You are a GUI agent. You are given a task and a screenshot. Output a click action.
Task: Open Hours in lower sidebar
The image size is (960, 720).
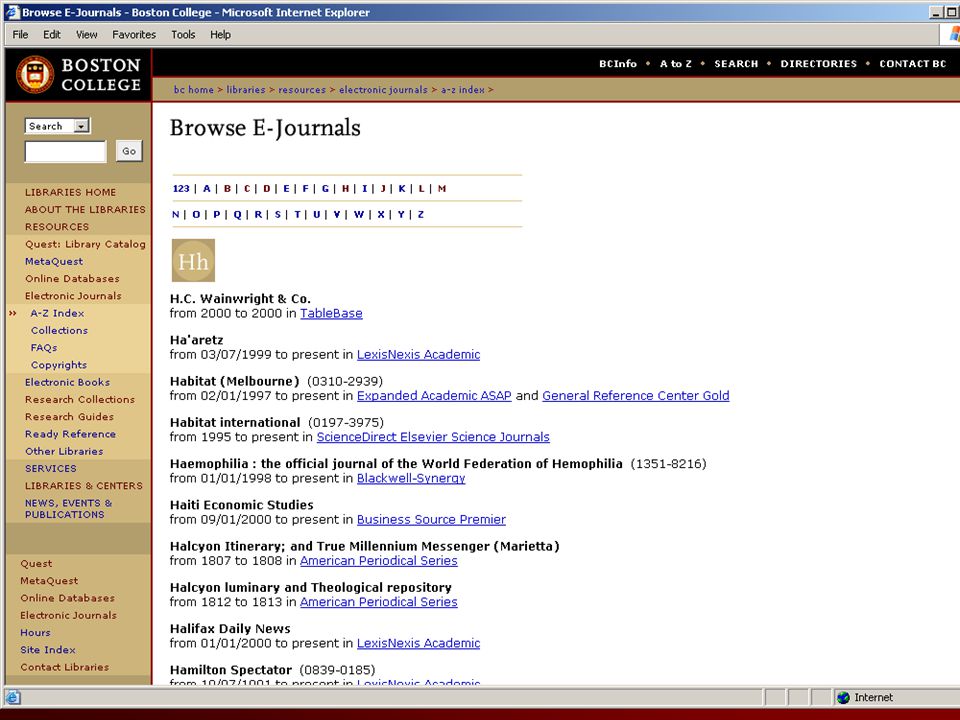[36, 632]
